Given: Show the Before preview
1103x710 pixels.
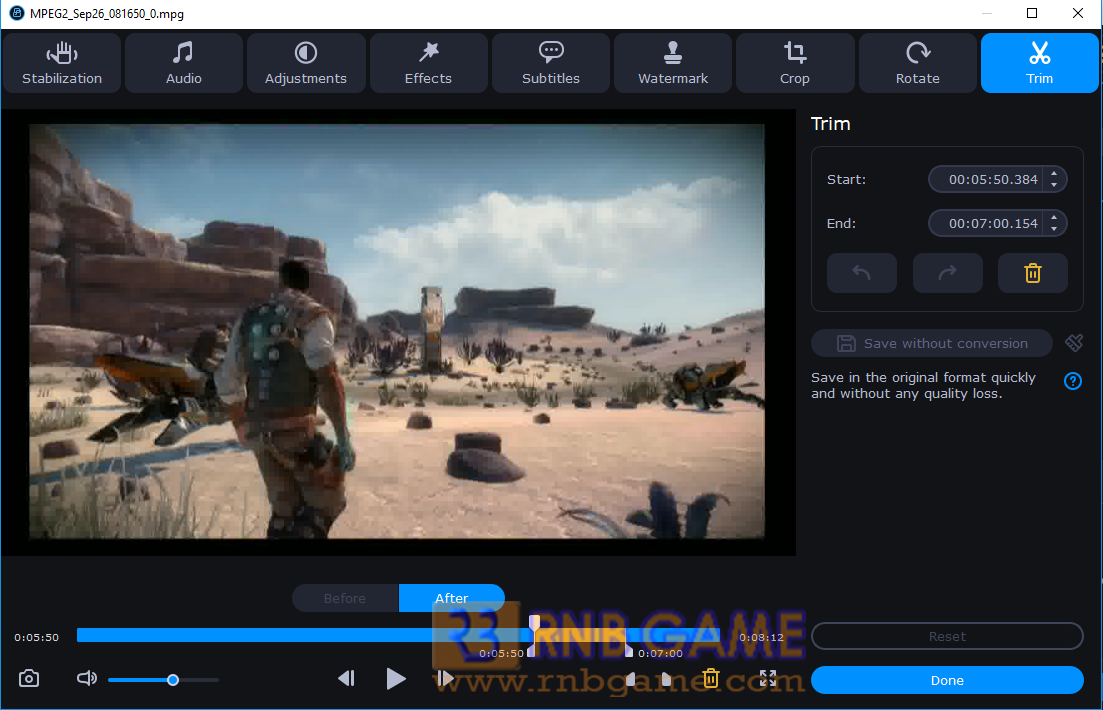Looking at the screenshot, I should tap(345, 598).
